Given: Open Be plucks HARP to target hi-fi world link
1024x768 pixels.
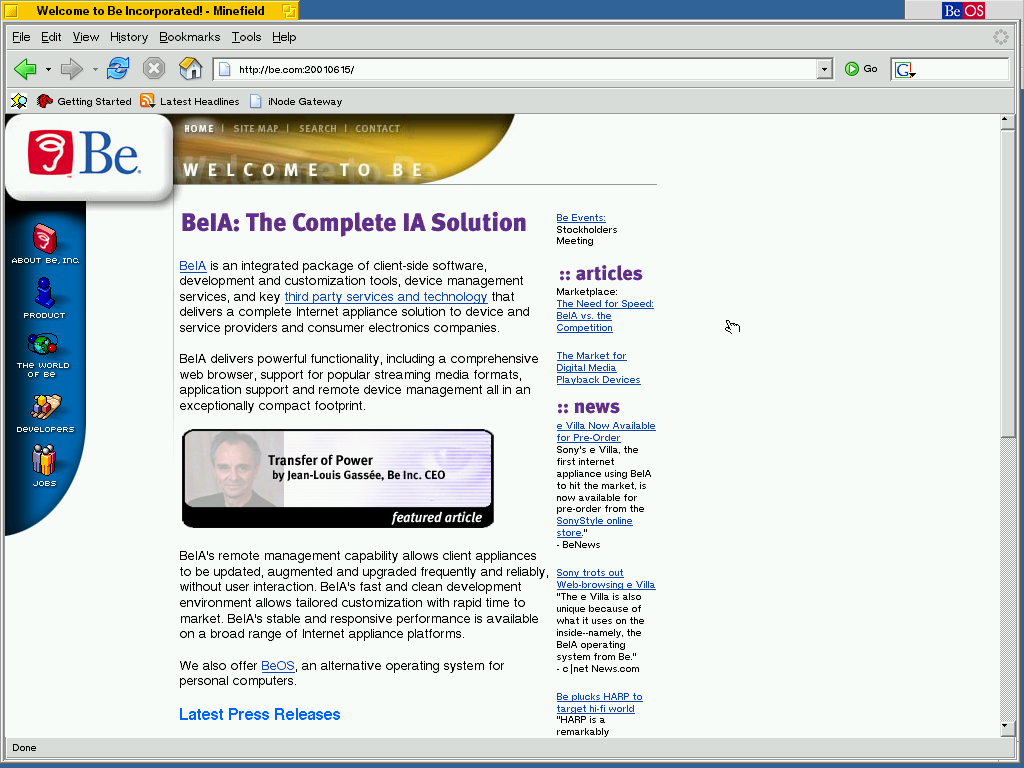Looking at the screenshot, I should coord(599,703).
